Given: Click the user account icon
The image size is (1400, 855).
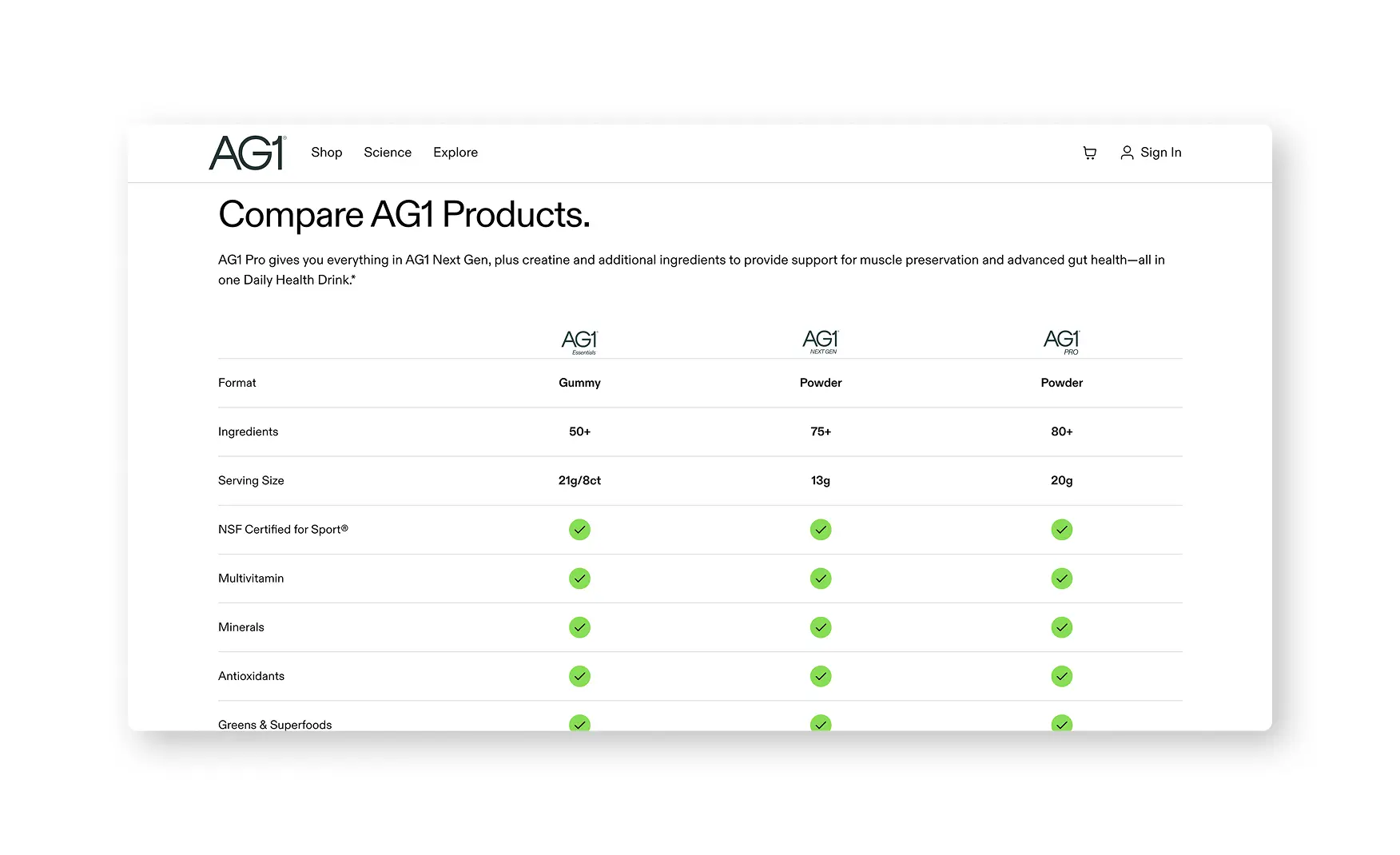Looking at the screenshot, I should point(1127,153).
